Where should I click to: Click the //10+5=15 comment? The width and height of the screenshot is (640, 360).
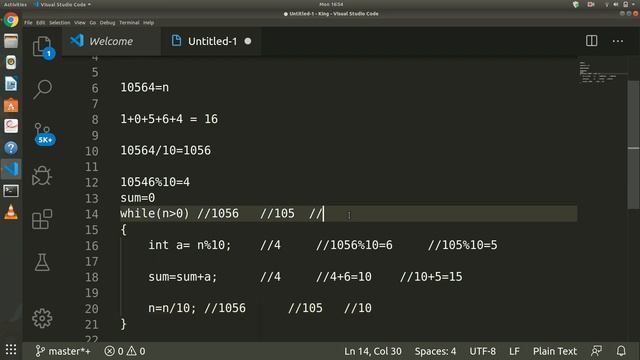click(x=431, y=277)
